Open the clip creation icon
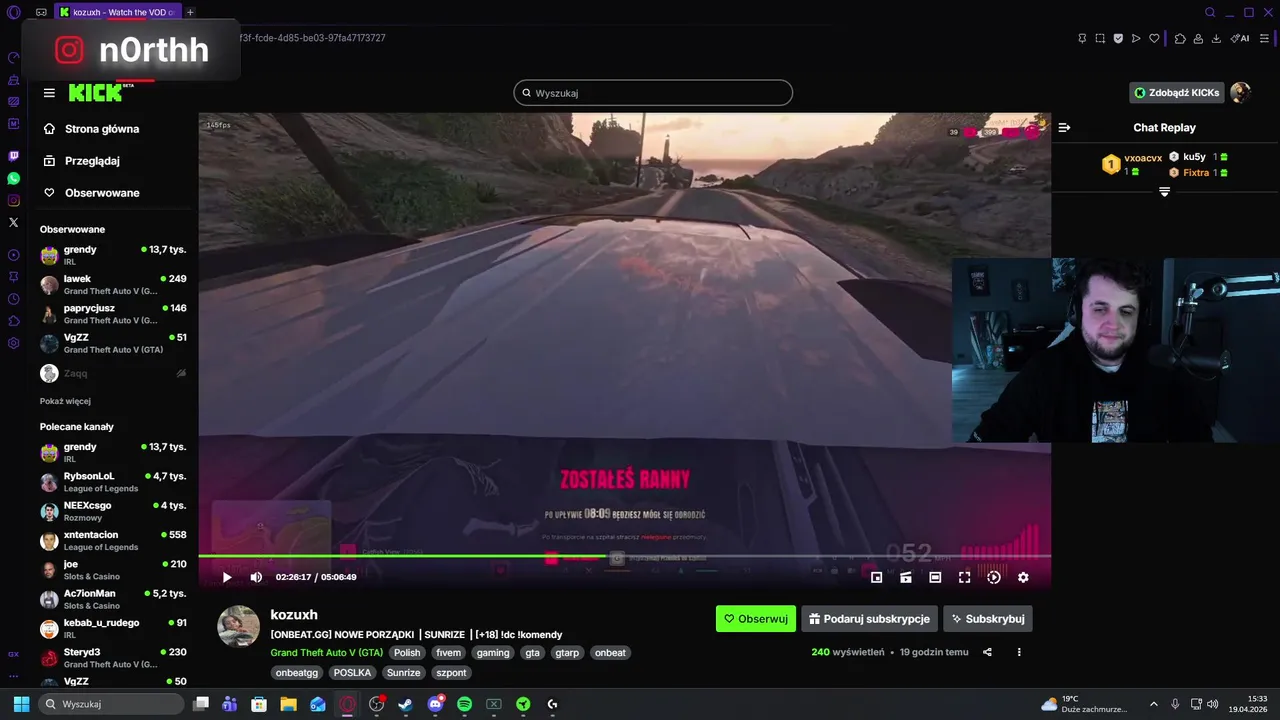1280x720 pixels. tap(906, 577)
